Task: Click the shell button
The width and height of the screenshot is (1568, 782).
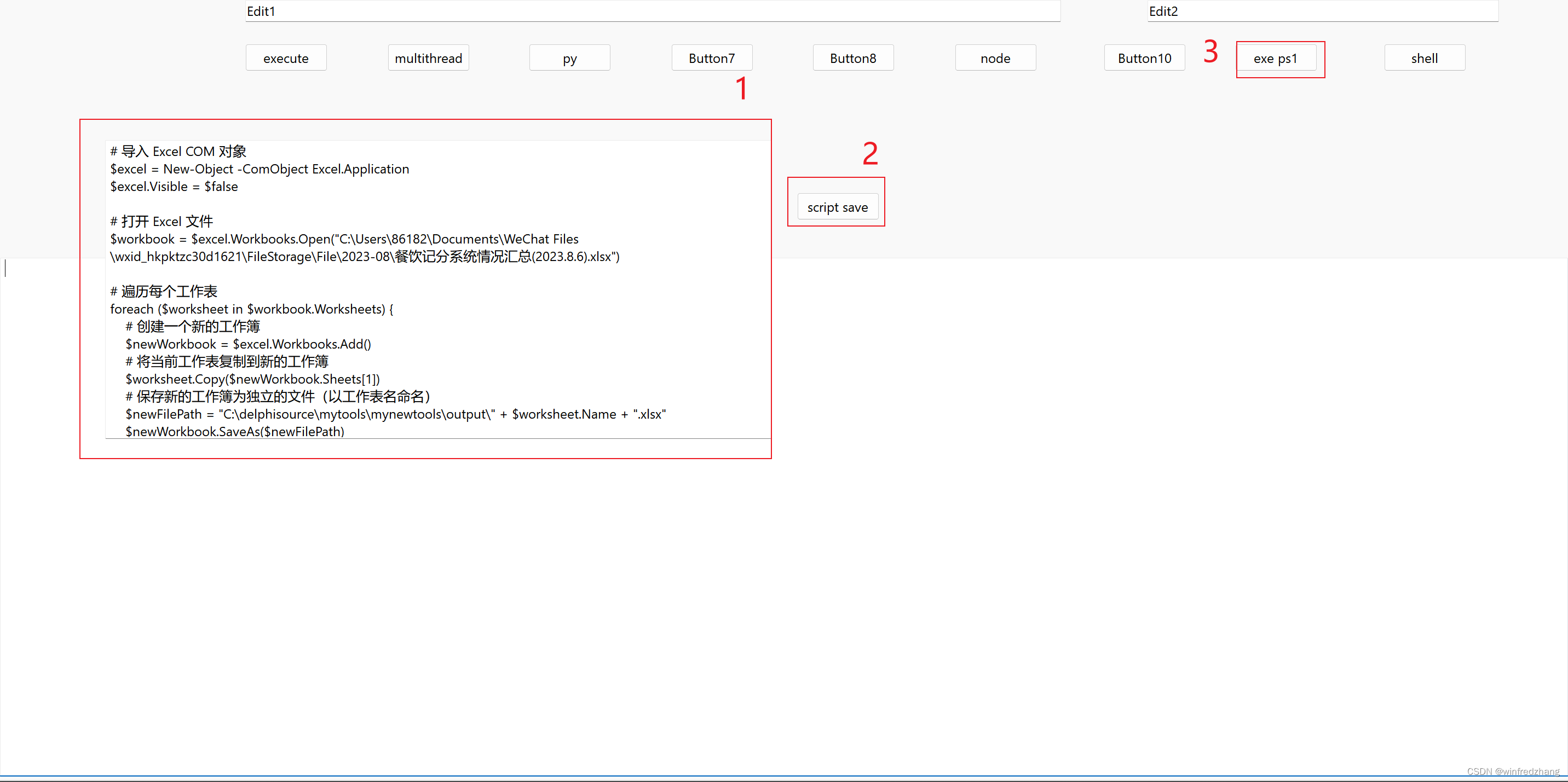Action: (1425, 58)
